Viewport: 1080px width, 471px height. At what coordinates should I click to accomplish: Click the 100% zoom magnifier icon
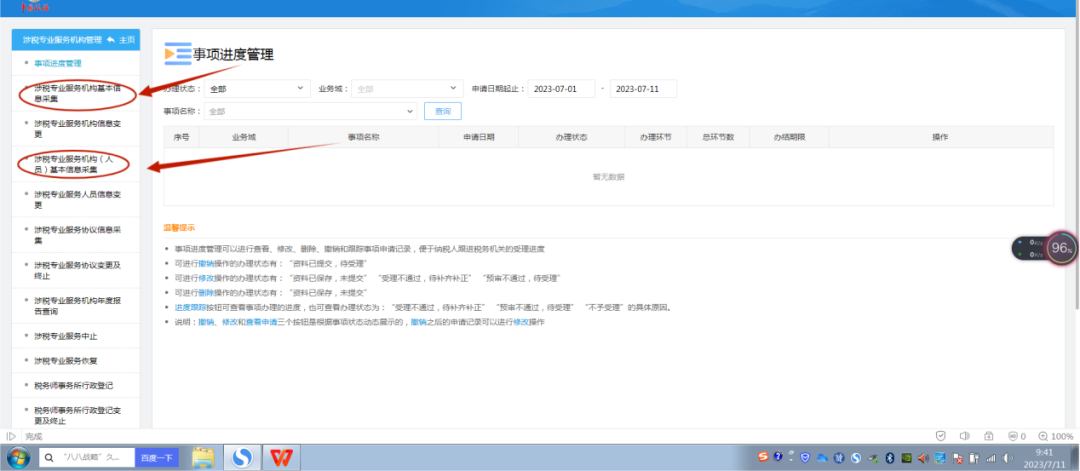tap(1041, 436)
